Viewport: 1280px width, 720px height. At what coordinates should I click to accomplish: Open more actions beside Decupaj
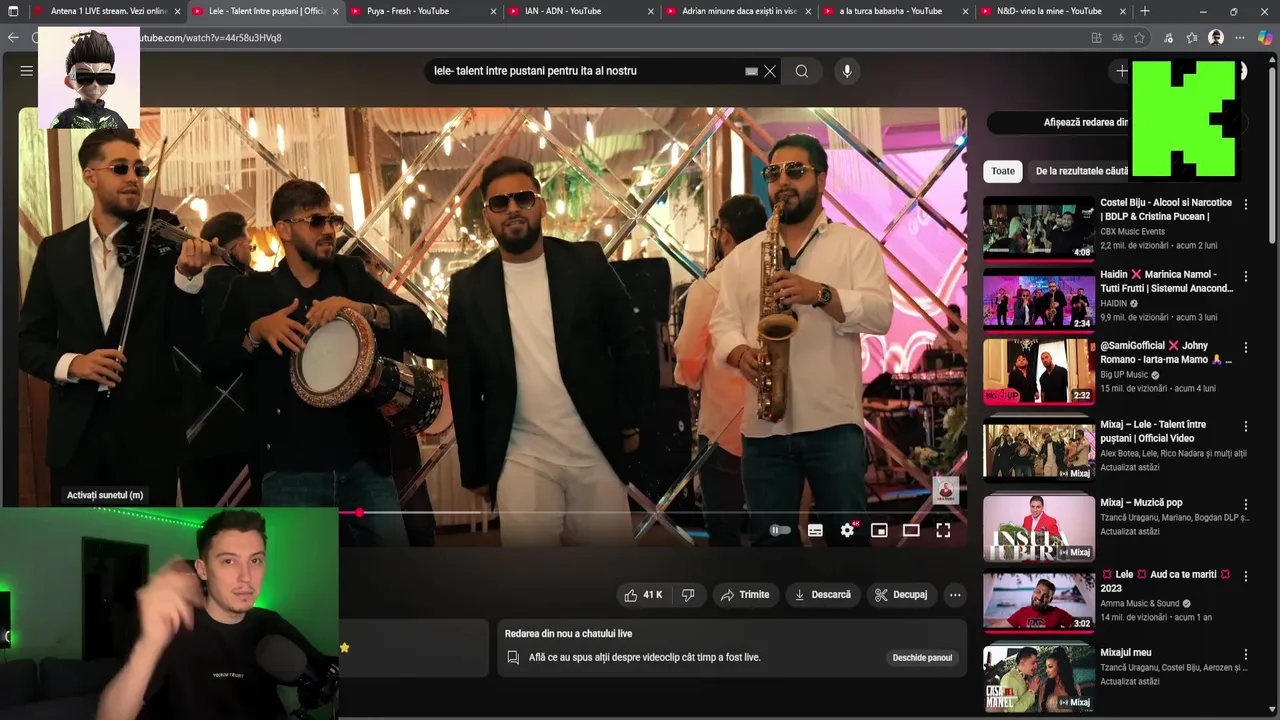(955, 595)
